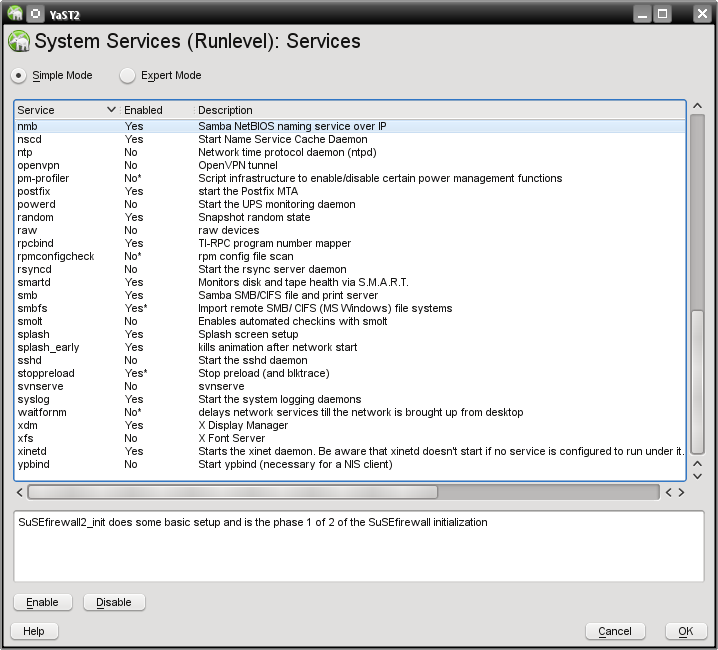Screen dimensions: 718x650
Task: Click 'Start the sshd daemon' description
Action: [x=253, y=361]
